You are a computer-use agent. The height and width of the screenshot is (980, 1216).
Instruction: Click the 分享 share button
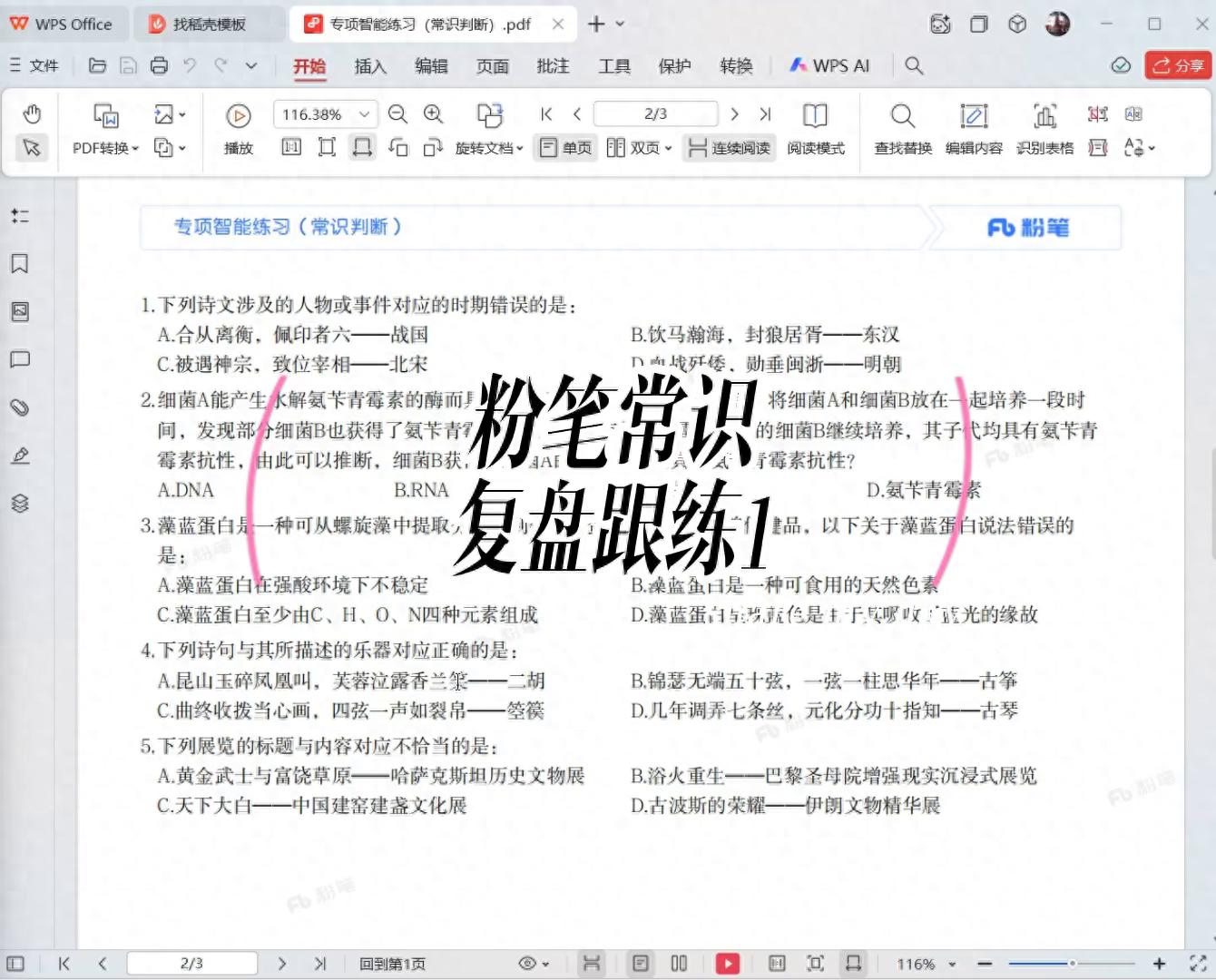[1179, 65]
